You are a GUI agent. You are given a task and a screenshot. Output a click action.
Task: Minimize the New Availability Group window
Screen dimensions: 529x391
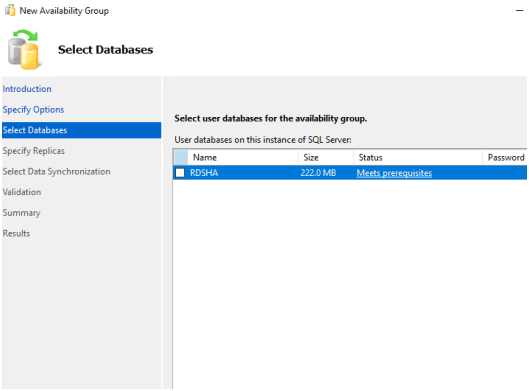pyautogui.click(x=520, y=11)
